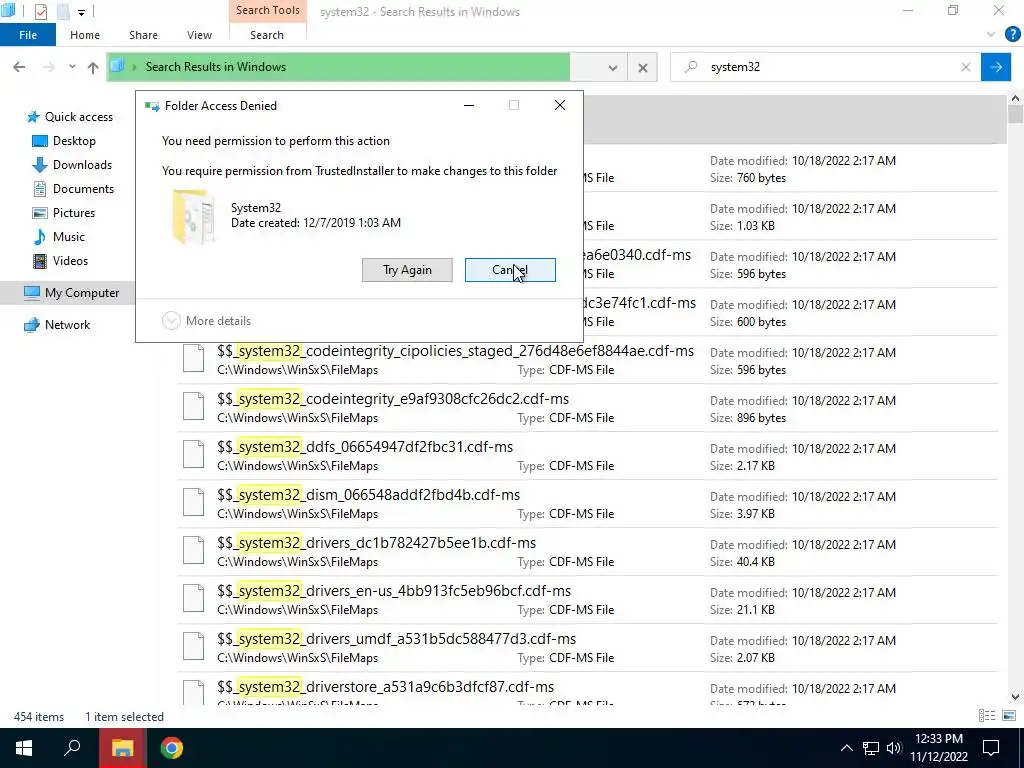Open the File menu tab
The image size is (1024, 768).
point(28,35)
